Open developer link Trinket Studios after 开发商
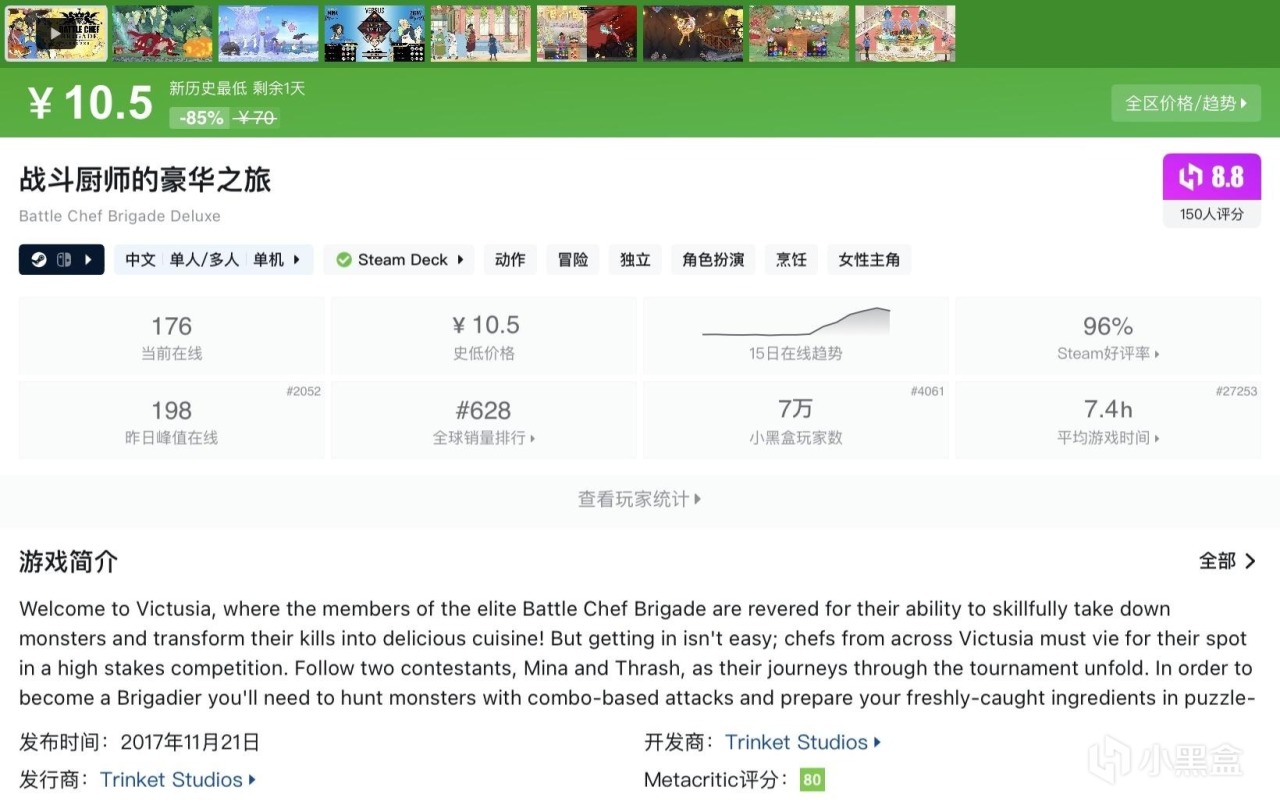 tap(803, 742)
